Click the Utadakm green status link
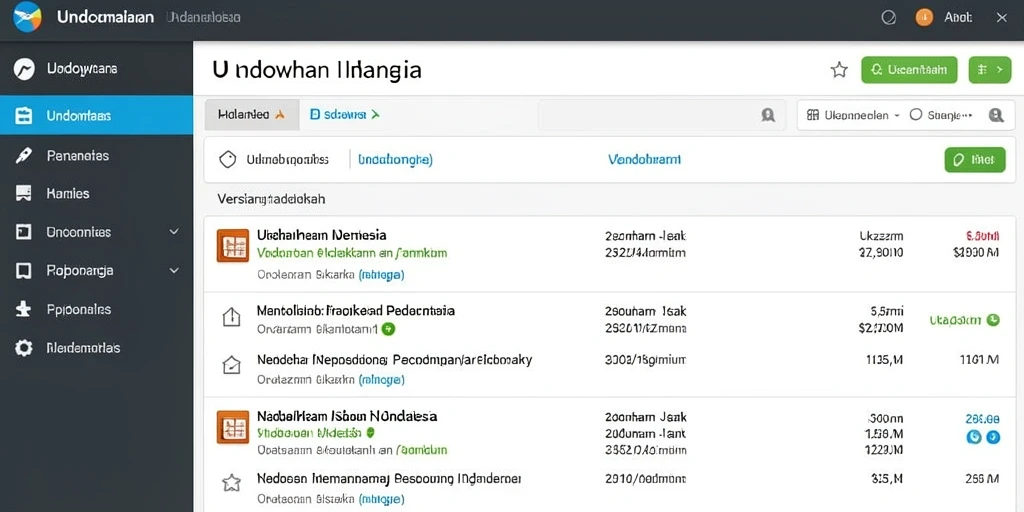 click(x=955, y=320)
